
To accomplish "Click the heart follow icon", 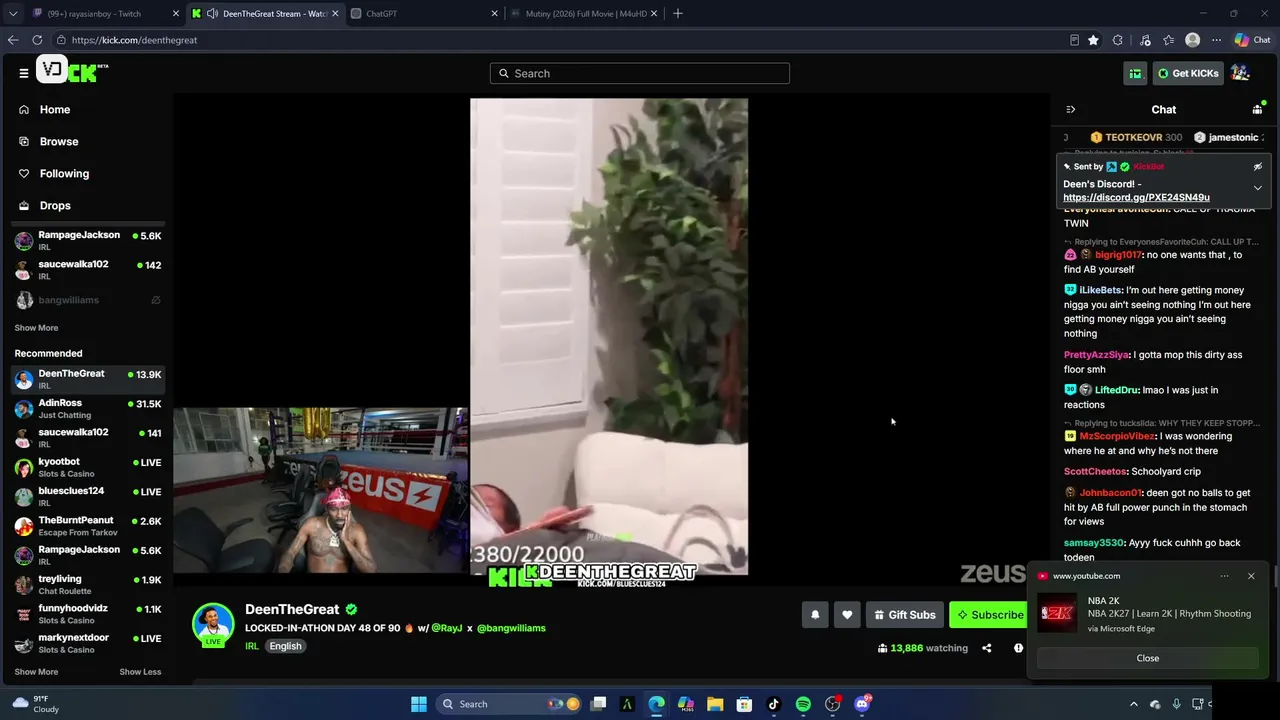I will click(847, 615).
